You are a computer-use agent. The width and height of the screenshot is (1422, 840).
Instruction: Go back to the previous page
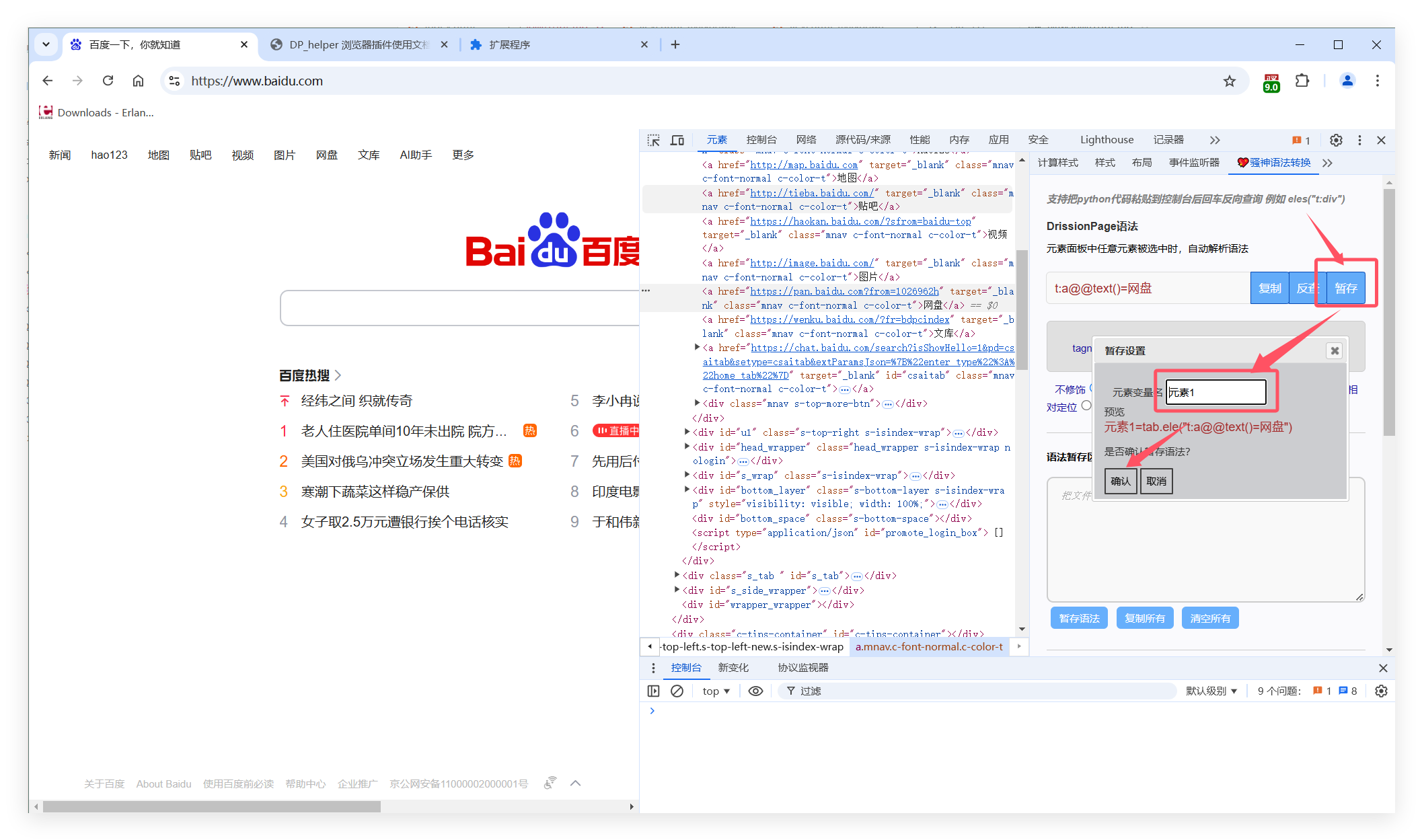47,81
